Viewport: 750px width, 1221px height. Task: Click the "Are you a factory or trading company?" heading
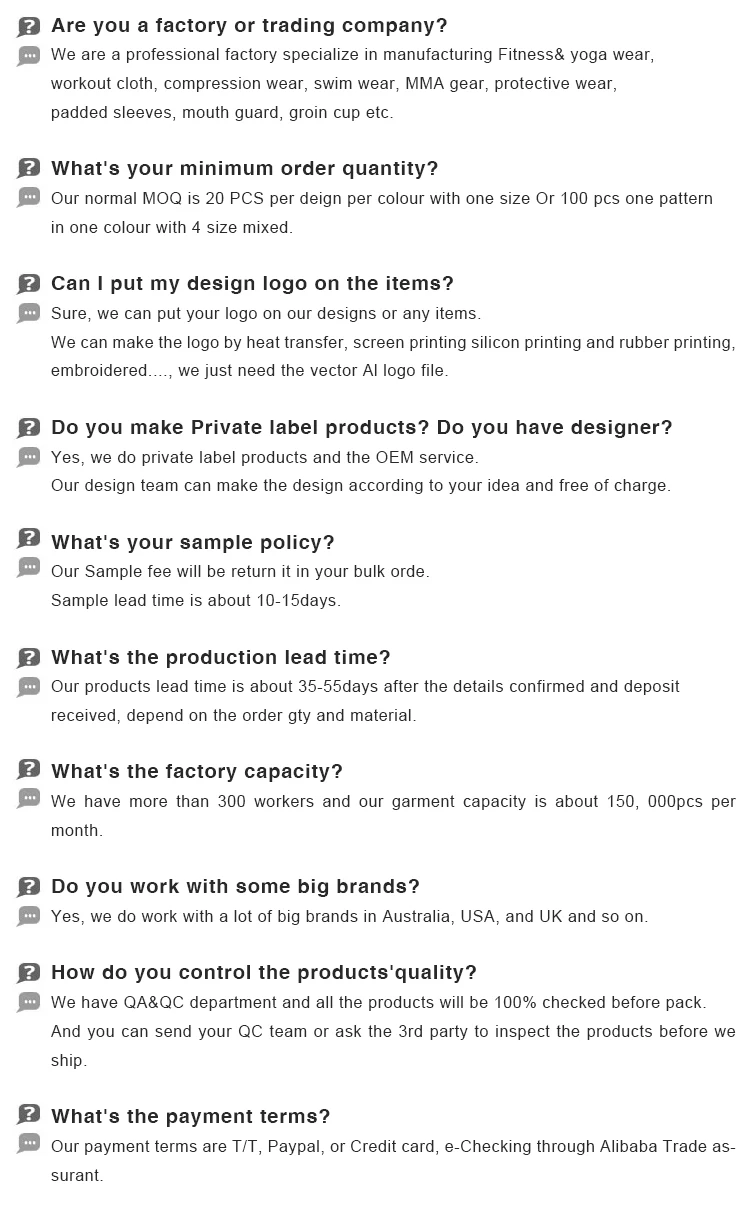point(249,25)
